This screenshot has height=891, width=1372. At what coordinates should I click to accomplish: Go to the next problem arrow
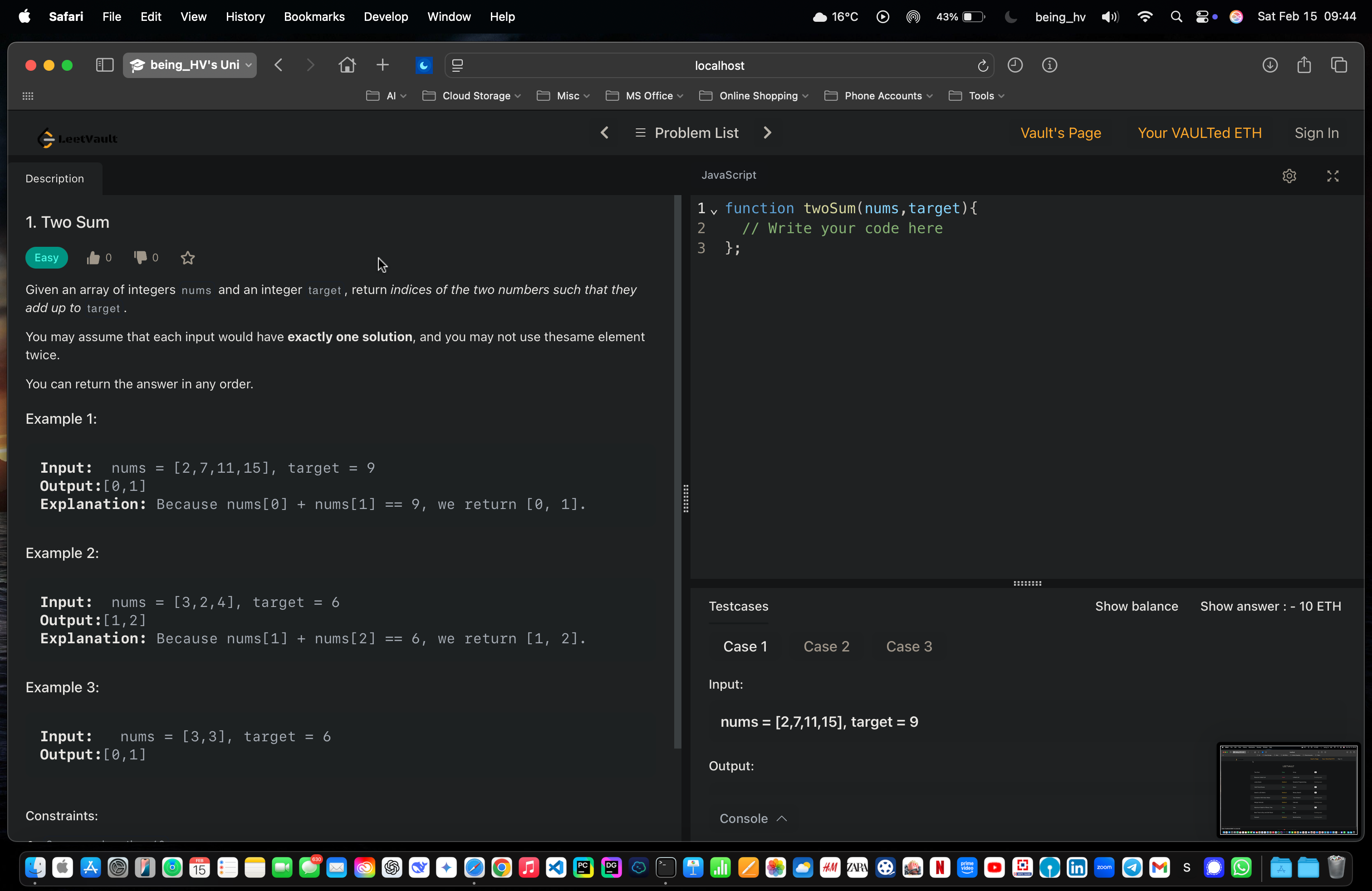point(767,133)
